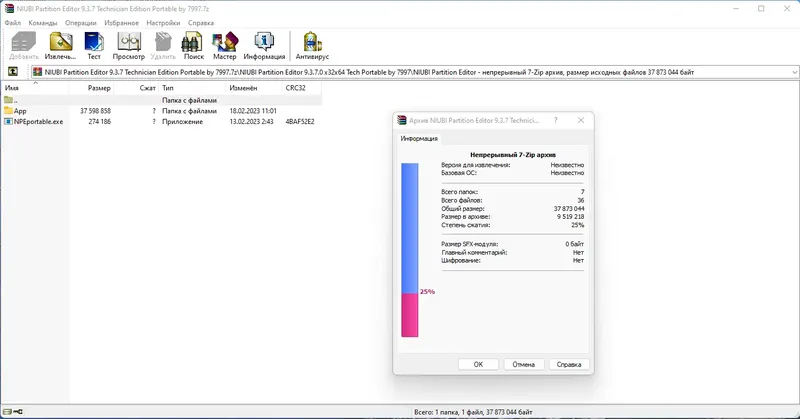The height and width of the screenshot is (419, 800).
Task: Click the archive path address field
Action: point(414,72)
